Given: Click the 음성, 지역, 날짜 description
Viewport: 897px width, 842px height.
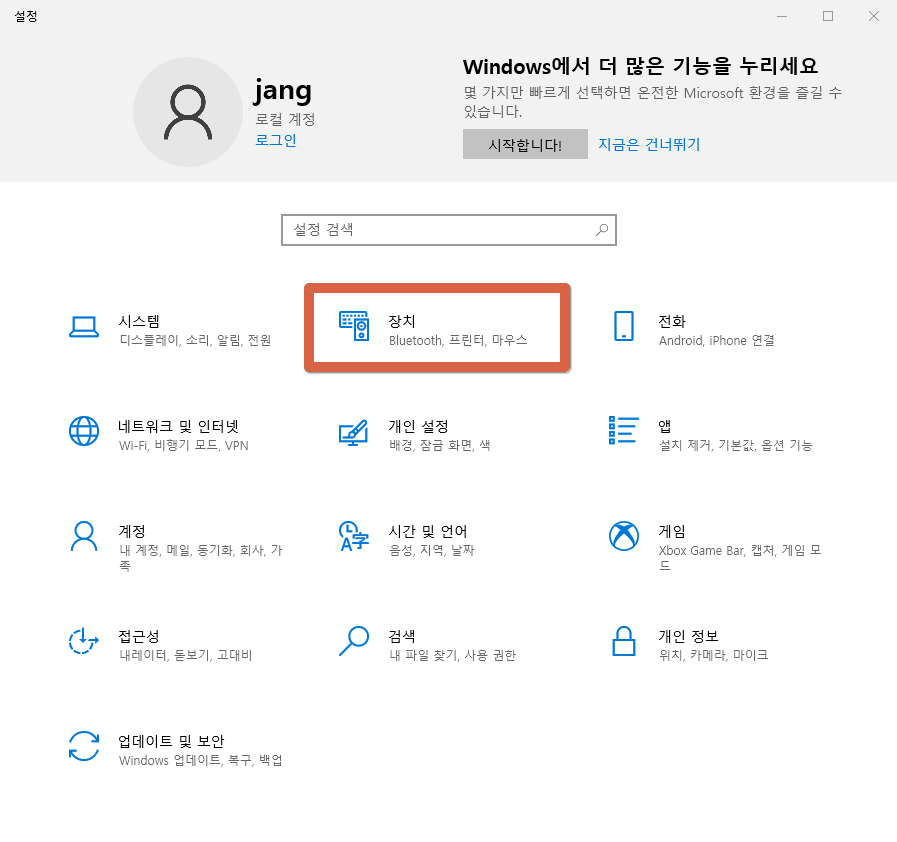Looking at the screenshot, I should point(432,550).
